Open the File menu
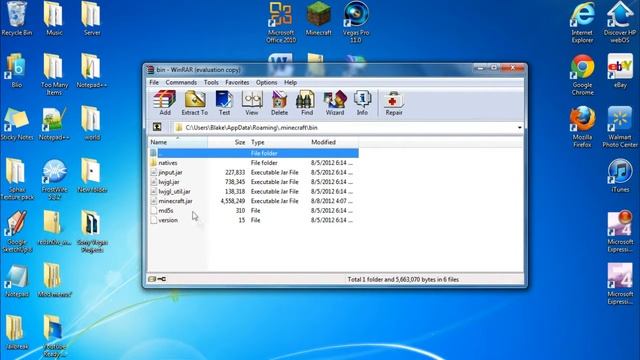 click(154, 82)
